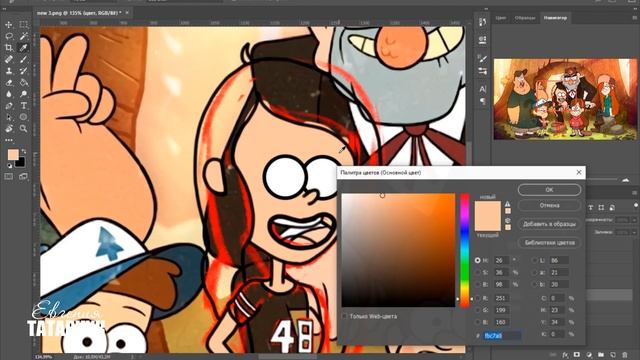The image size is (640, 360).
Task: Select the Brush tool
Action: point(23,60)
